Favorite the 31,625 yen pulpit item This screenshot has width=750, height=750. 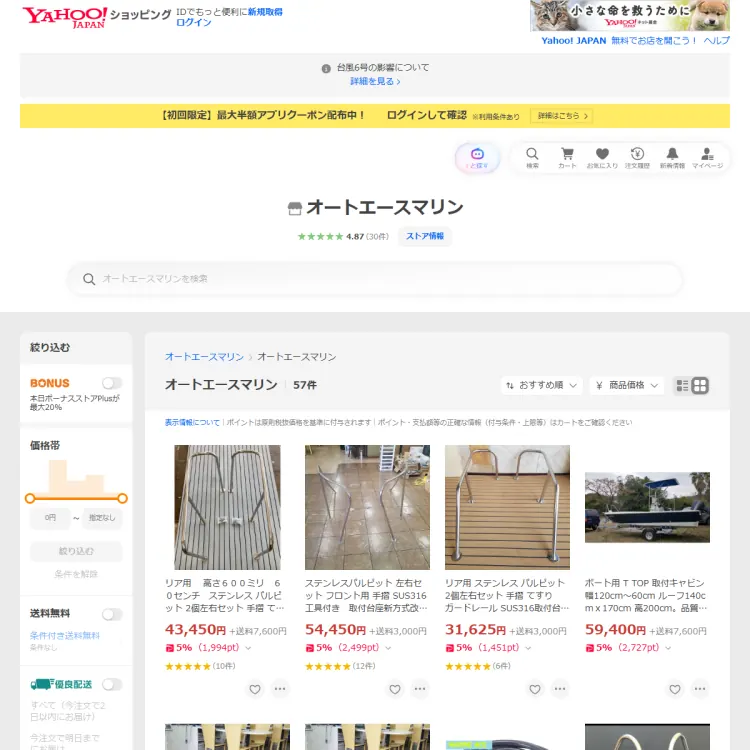(535, 689)
